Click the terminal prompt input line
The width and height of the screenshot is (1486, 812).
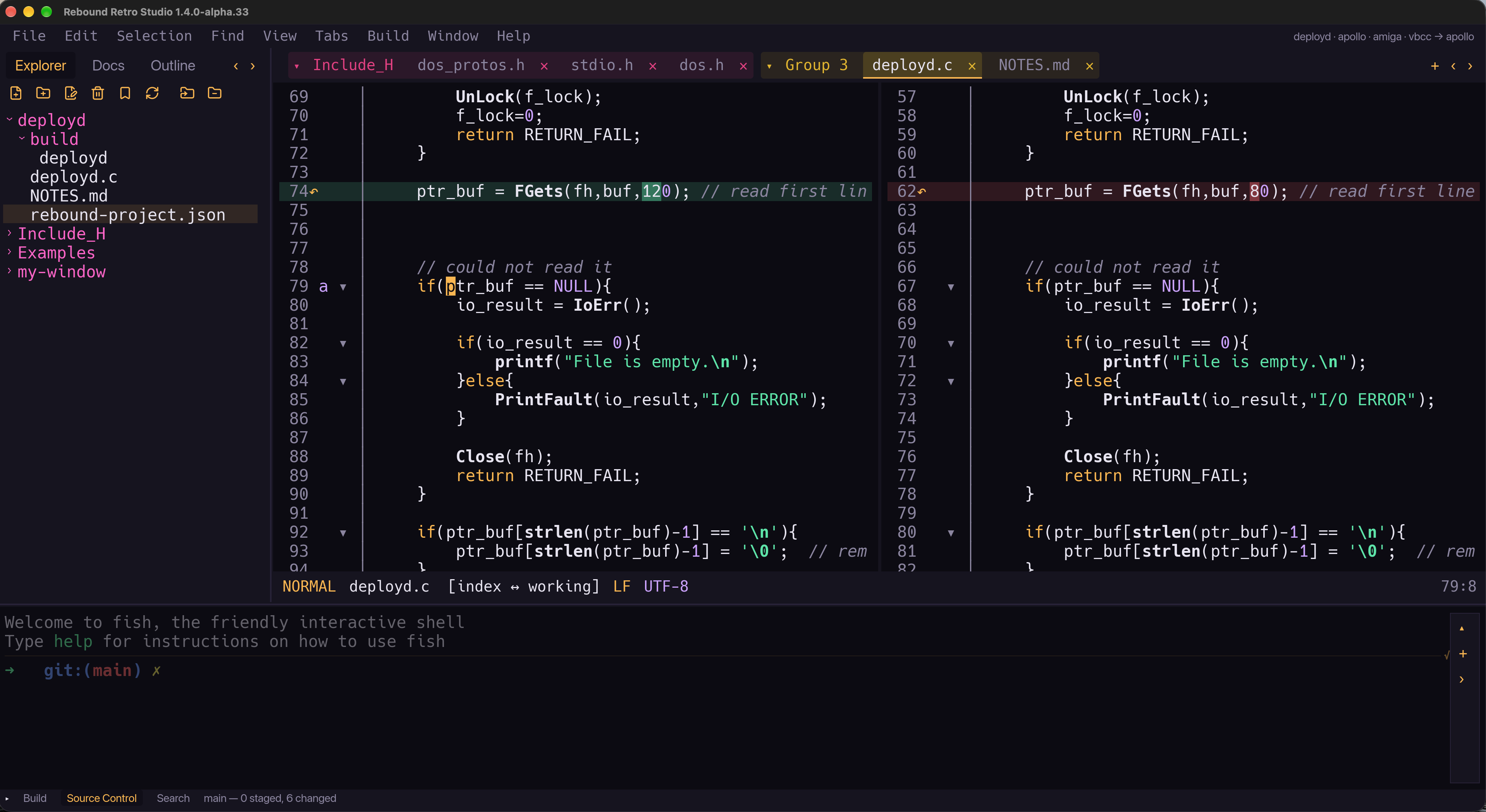(724, 670)
